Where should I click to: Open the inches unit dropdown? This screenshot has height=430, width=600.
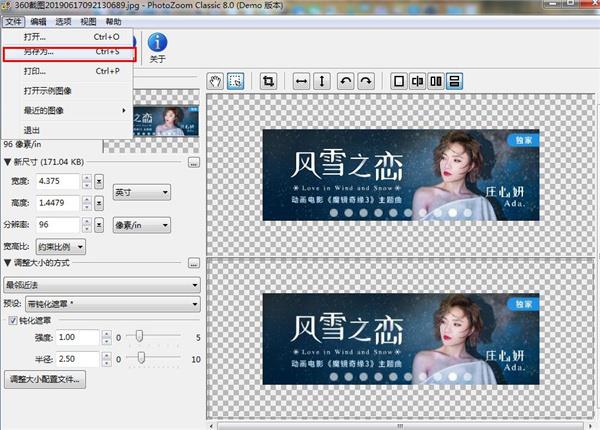[x=142, y=192]
